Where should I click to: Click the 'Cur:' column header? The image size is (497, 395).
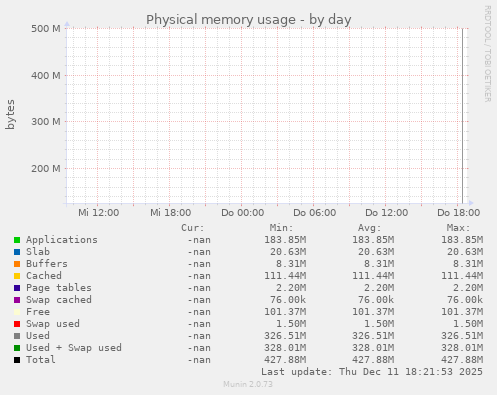[193, 228]
